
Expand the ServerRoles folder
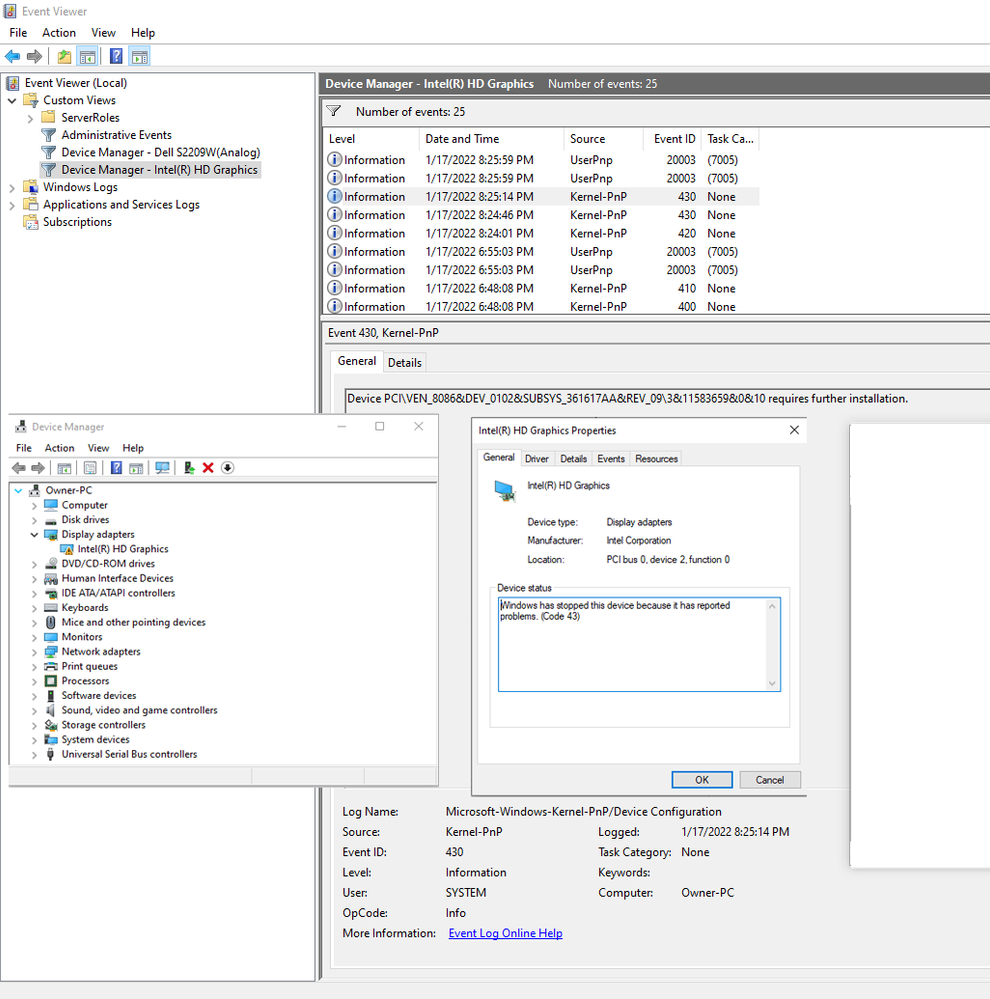(x=30, y=119)
